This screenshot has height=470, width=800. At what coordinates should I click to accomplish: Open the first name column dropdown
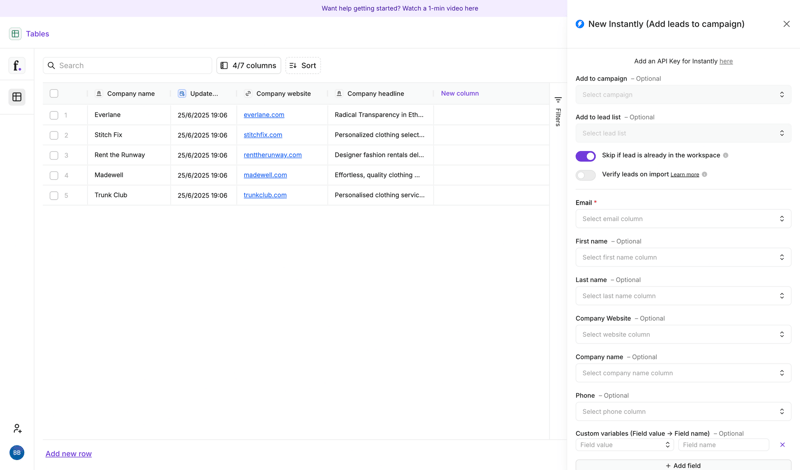[683, 257]
